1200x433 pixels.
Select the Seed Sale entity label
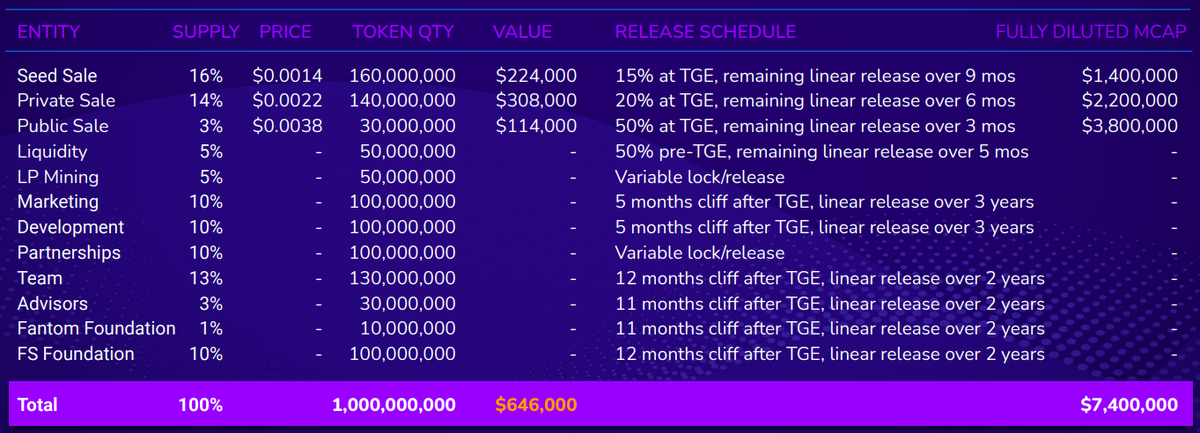[x=57, y=75]
